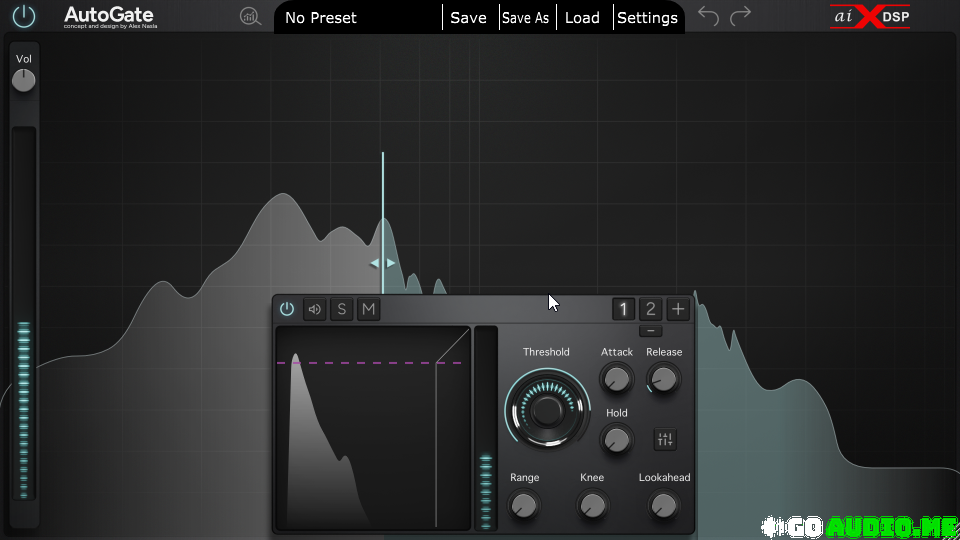
Task: Click the large Threshold dial
Action: 547,410
